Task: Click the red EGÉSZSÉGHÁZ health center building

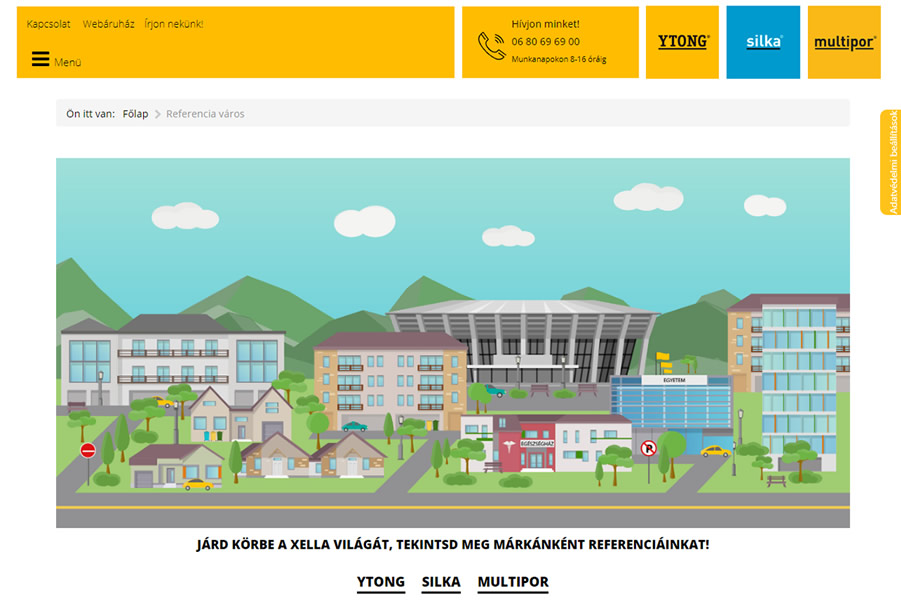Action: 525,444
